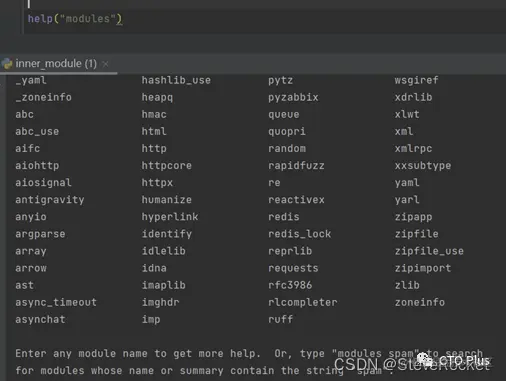The image size is (506, 381).
Task: Click the httpcore module text
Action: [x=167, y=165]
